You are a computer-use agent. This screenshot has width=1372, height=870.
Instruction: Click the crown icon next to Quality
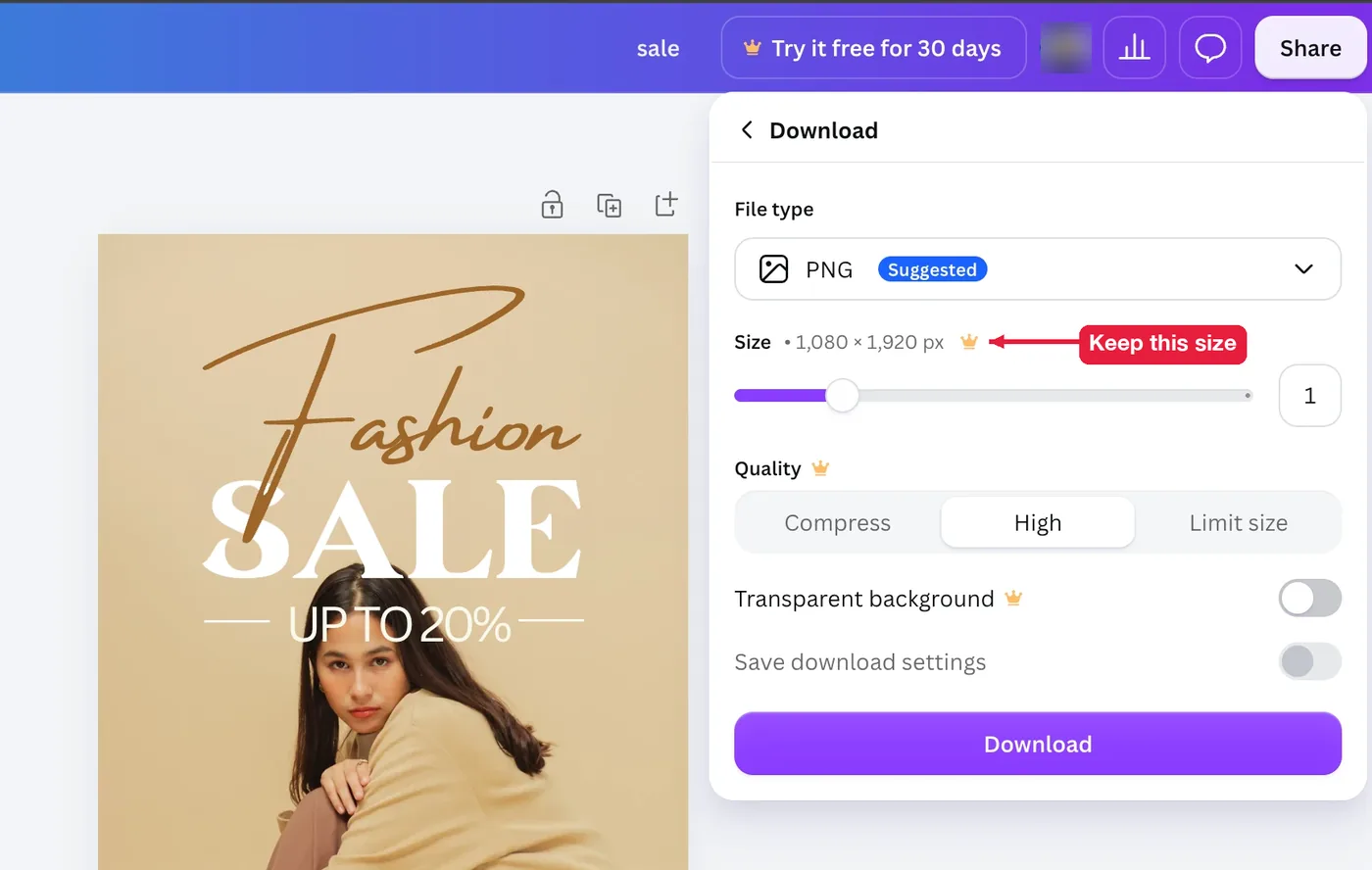(820, 468)
